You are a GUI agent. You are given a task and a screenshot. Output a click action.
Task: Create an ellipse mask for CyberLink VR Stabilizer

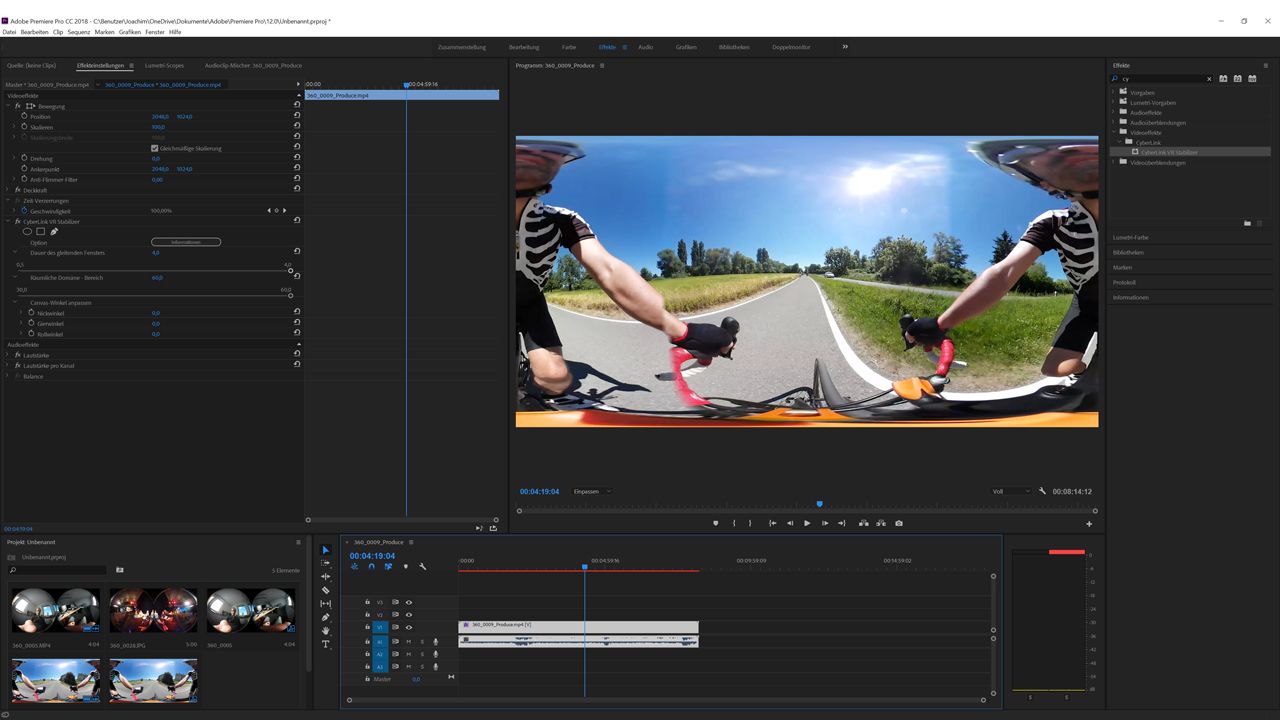pyautogui.click(x=27, y=232)
